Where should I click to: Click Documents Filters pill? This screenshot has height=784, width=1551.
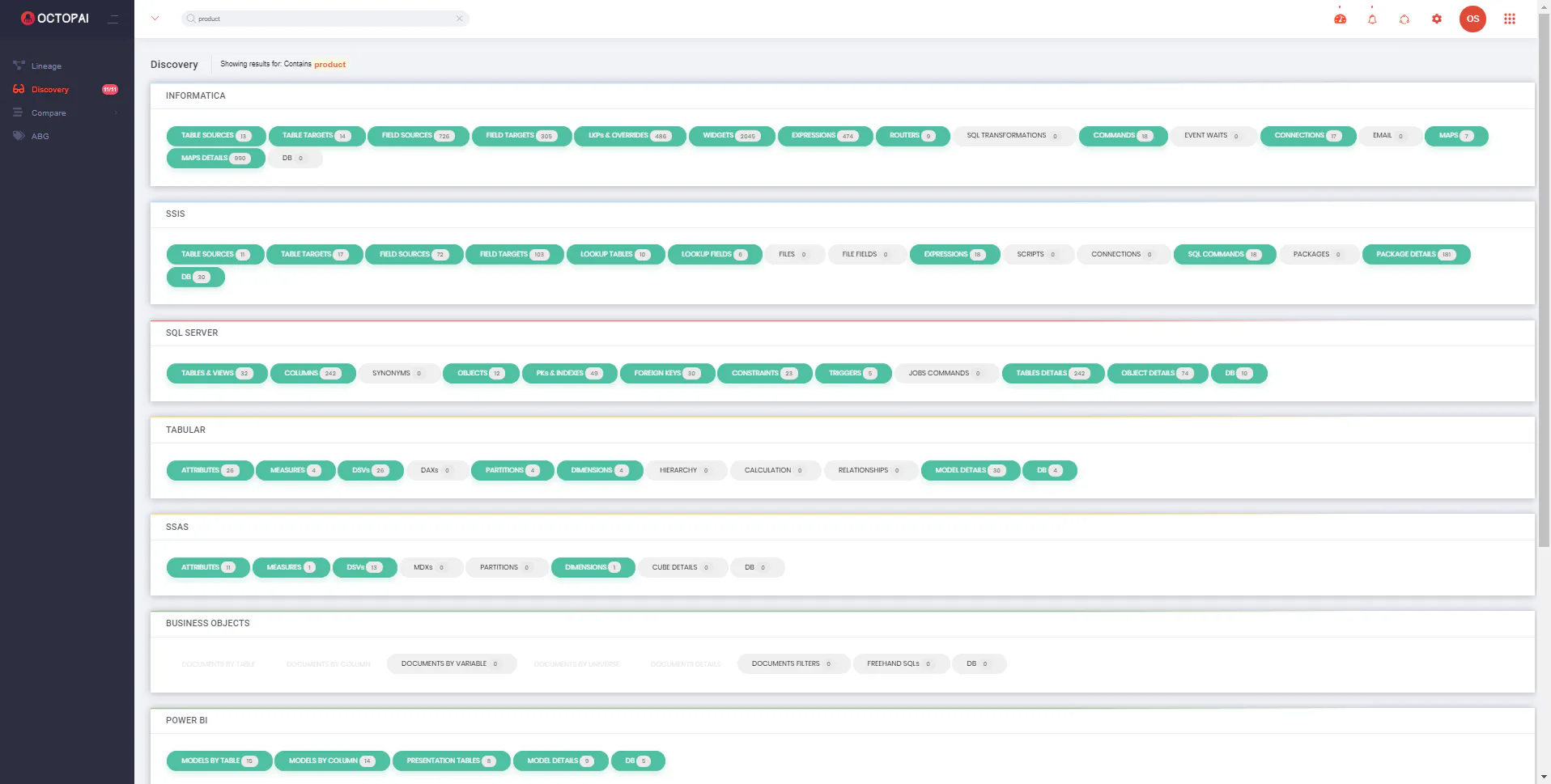tap(793, 664)
